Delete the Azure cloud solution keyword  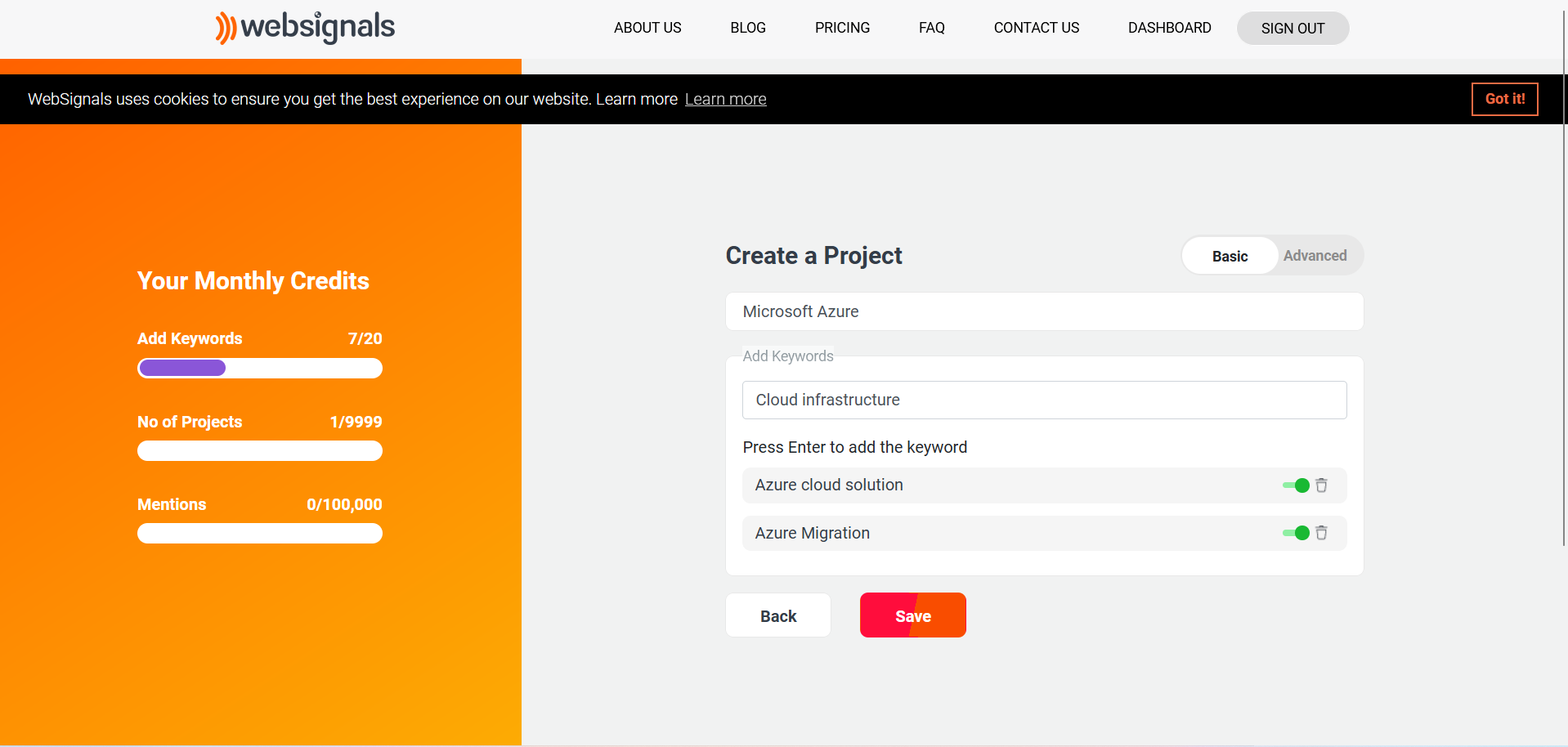click(x=1321, y=485)
